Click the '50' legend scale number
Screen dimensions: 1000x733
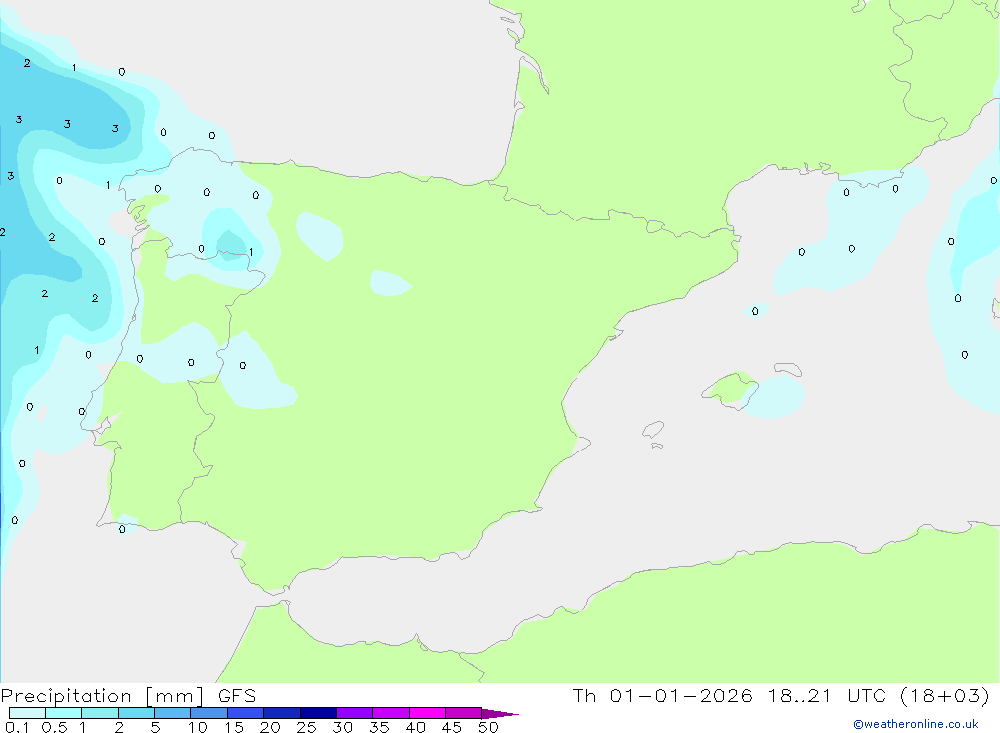(488, 727)
